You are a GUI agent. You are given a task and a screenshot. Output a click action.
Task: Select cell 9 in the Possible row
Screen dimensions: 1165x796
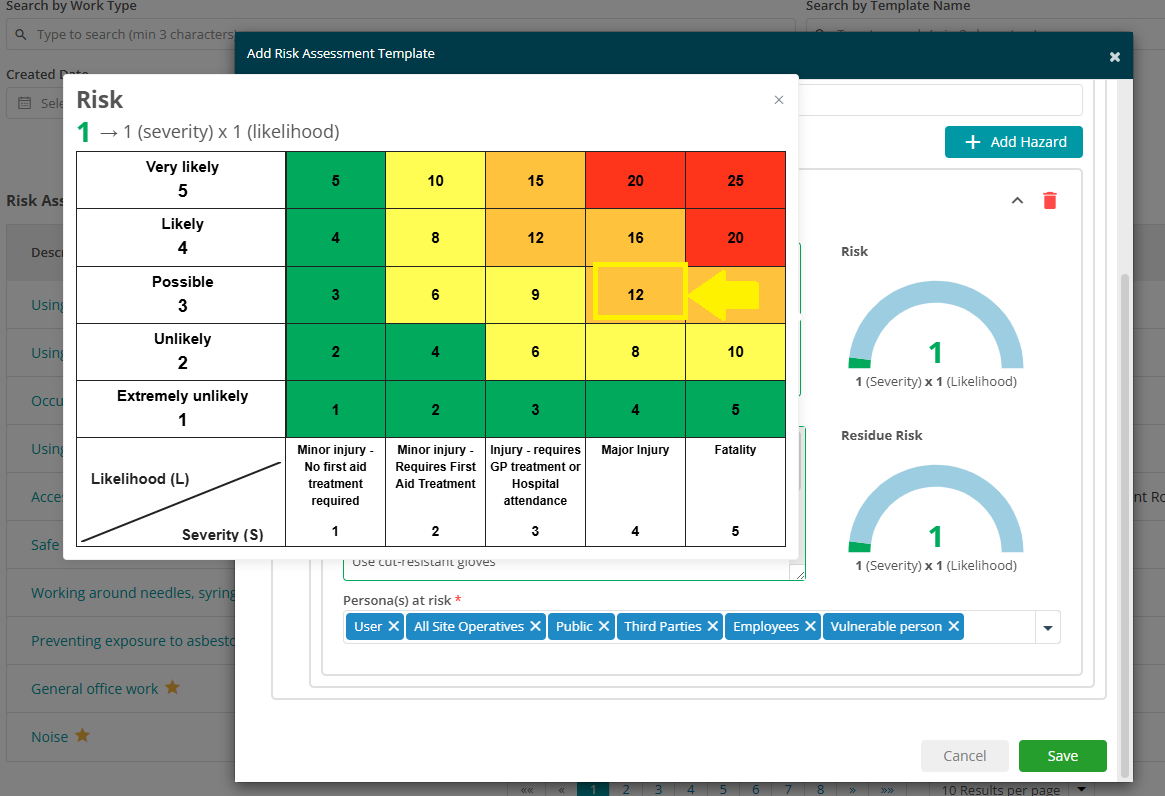[535, 295]
